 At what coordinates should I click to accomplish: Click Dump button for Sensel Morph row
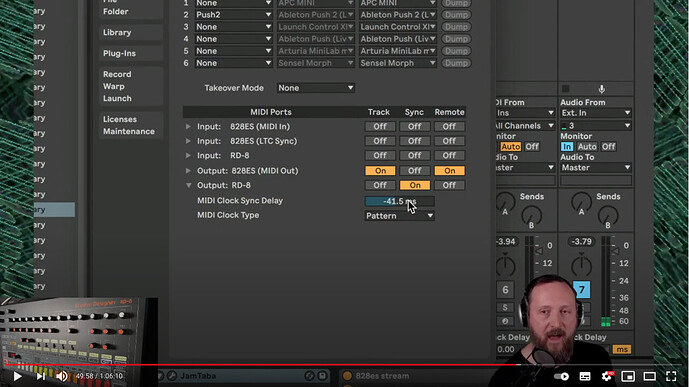[456, 63]
